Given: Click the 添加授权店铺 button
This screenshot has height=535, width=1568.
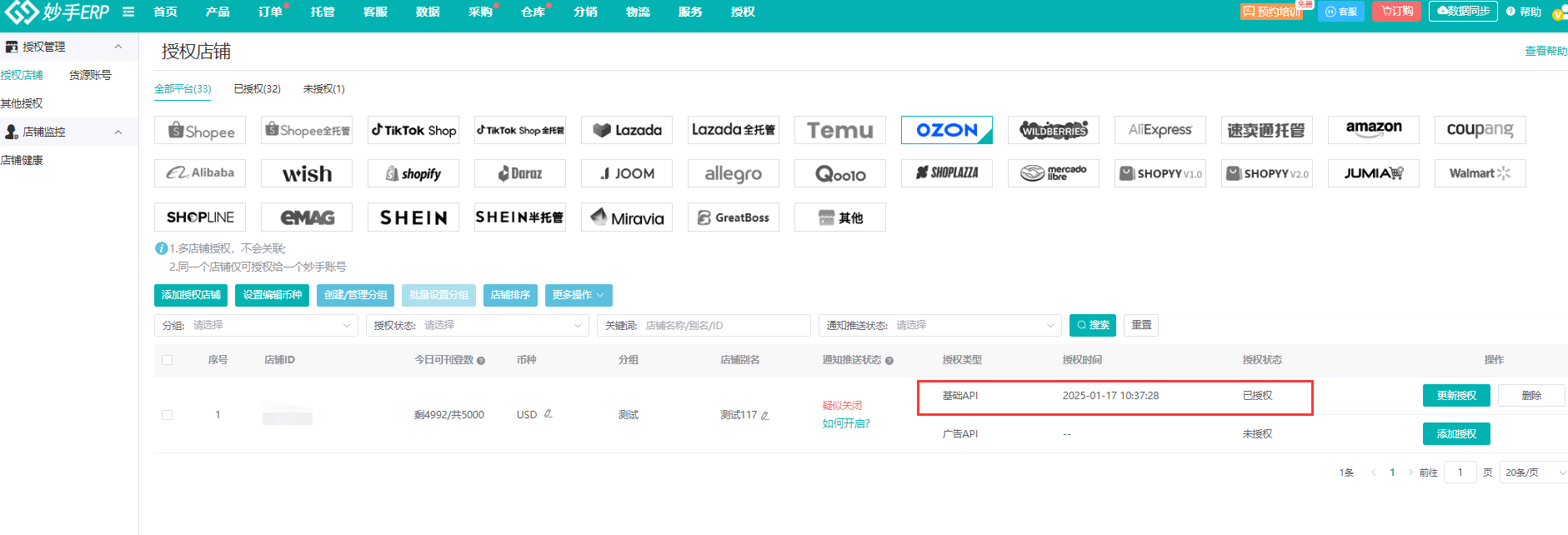Looking at the screenshot, I should [191, 295].
